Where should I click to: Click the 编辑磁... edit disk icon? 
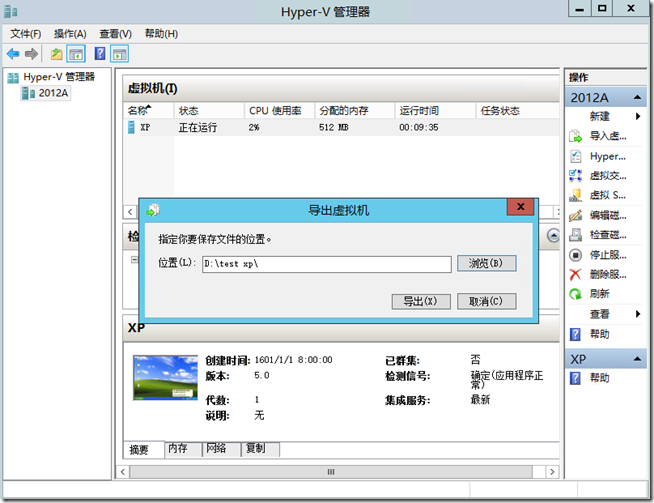[576, 215]
